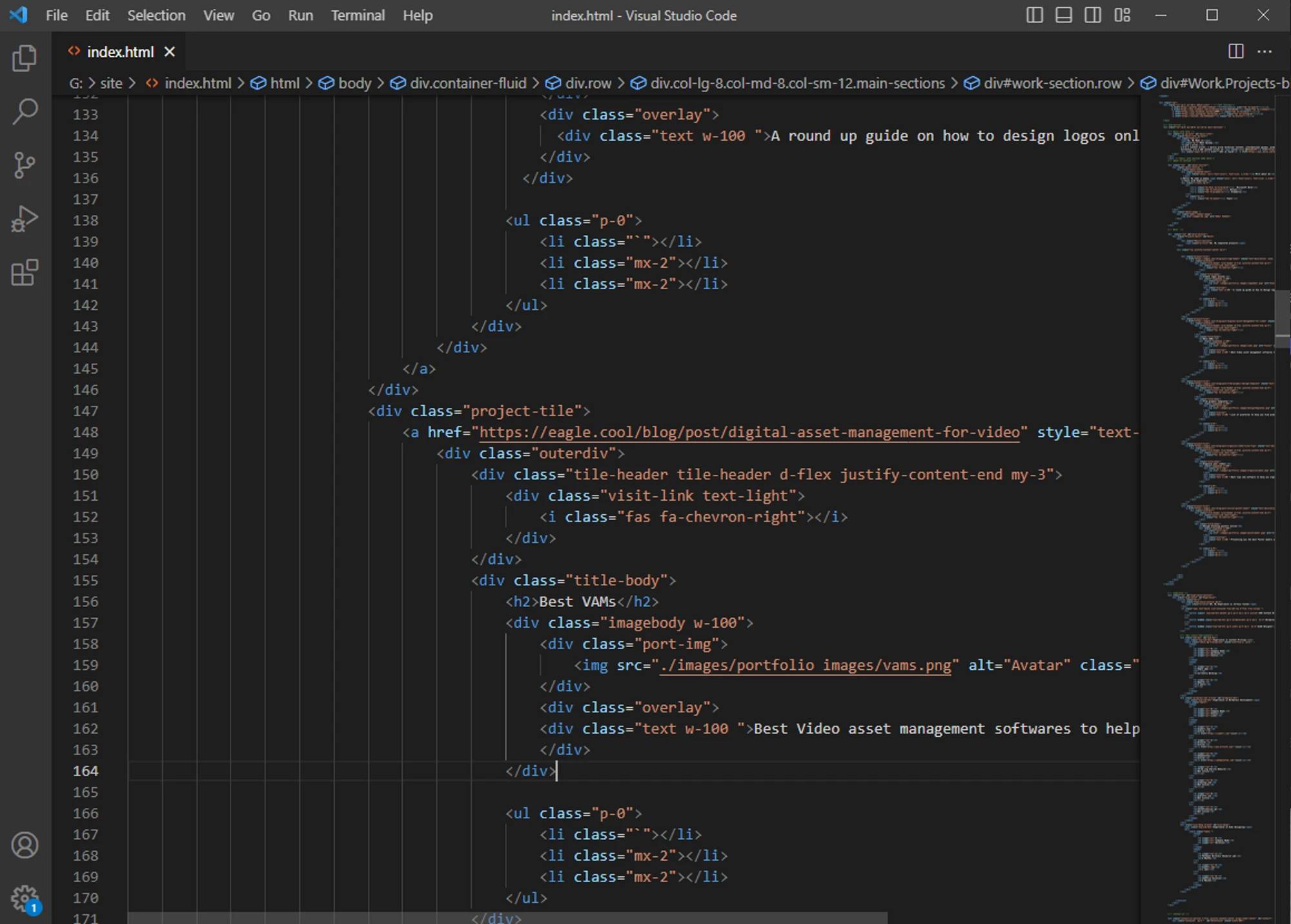
Task: Toggle the customize layout icon in title bar
Action: point(1122,15)
